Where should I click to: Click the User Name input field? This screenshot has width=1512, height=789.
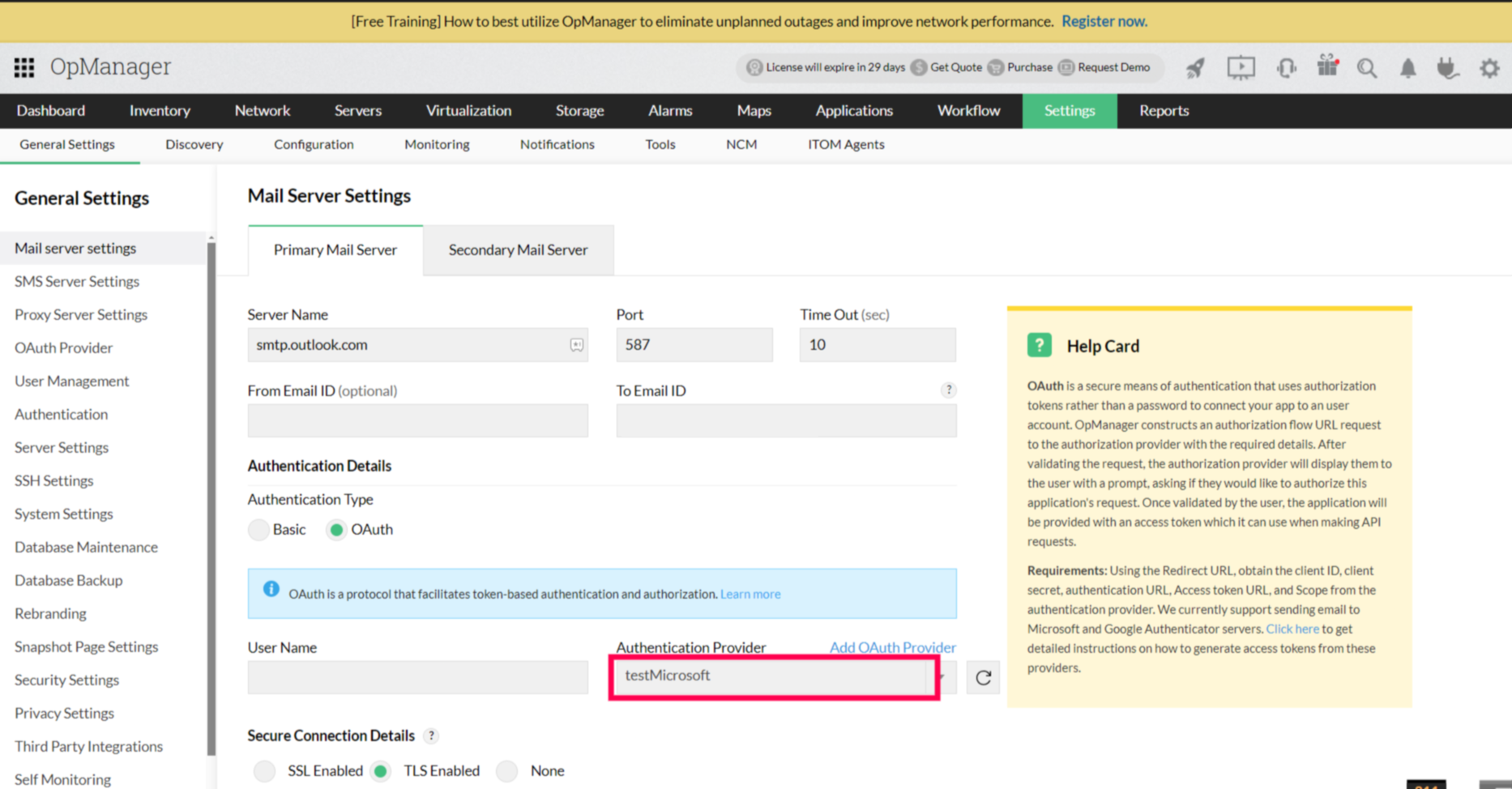418,678
